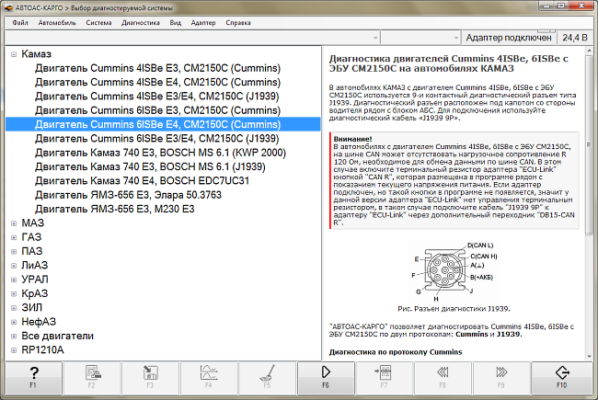Start diagnostics with F6 play button

[326, 377]
